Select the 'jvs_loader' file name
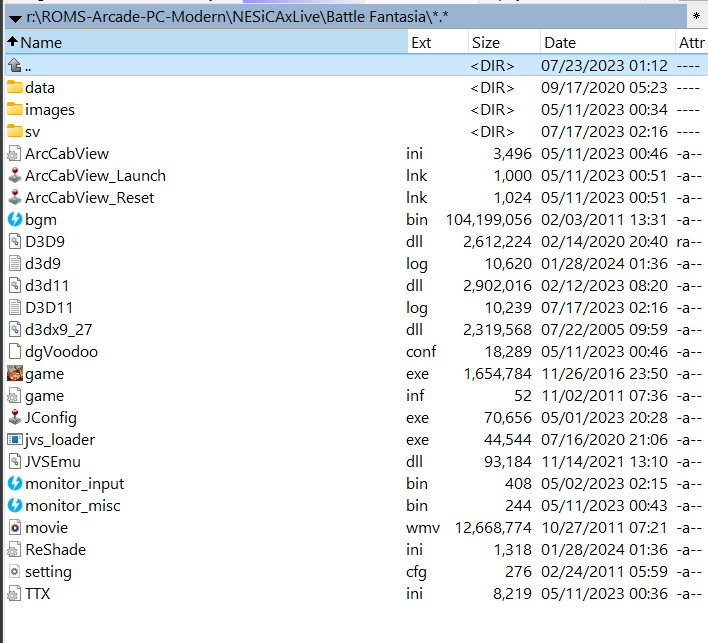This screenshot has height=643, width=708. (x=60, y=440)
